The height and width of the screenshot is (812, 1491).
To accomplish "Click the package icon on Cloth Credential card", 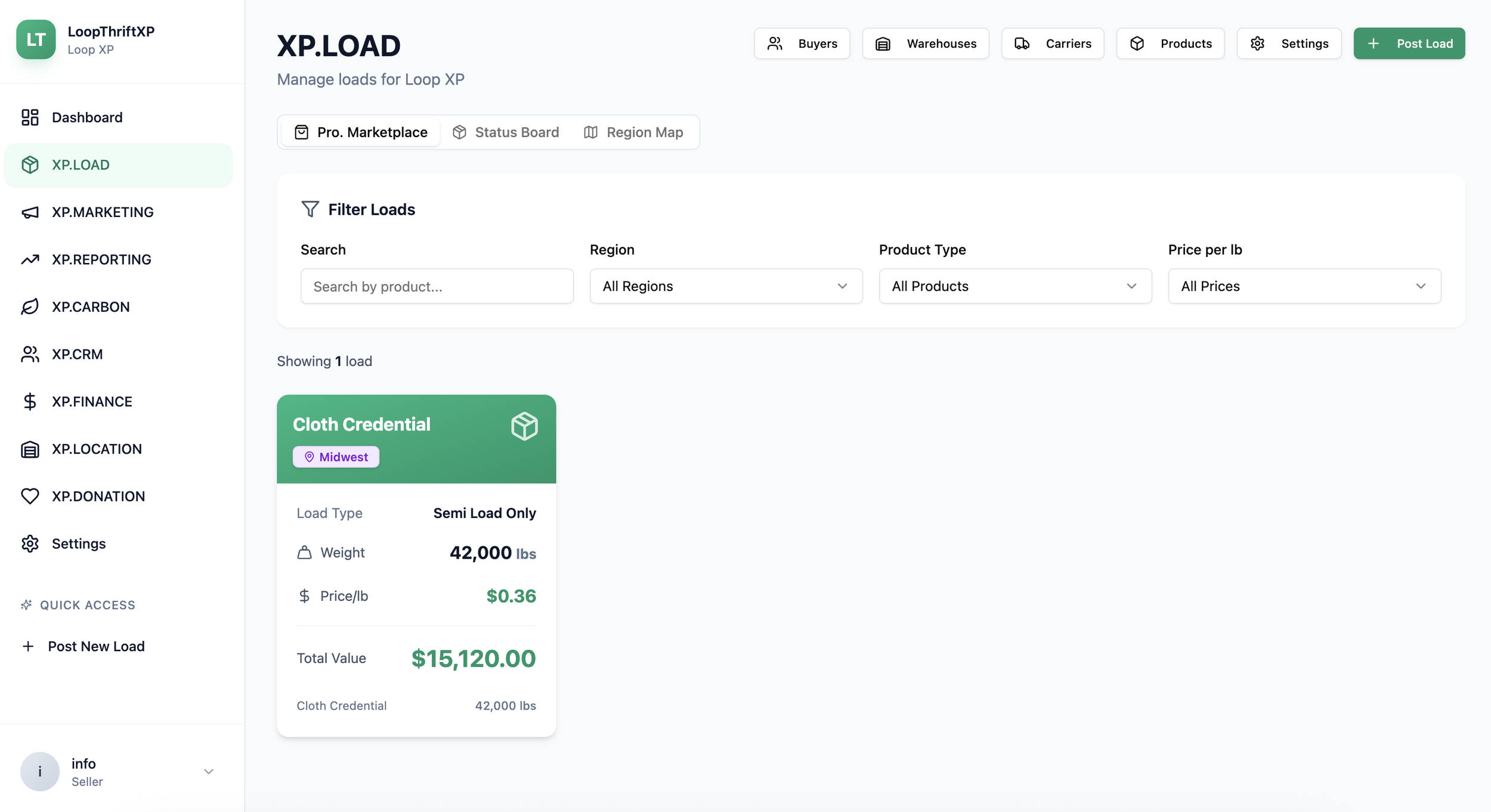I will click(x=523, y=426).
